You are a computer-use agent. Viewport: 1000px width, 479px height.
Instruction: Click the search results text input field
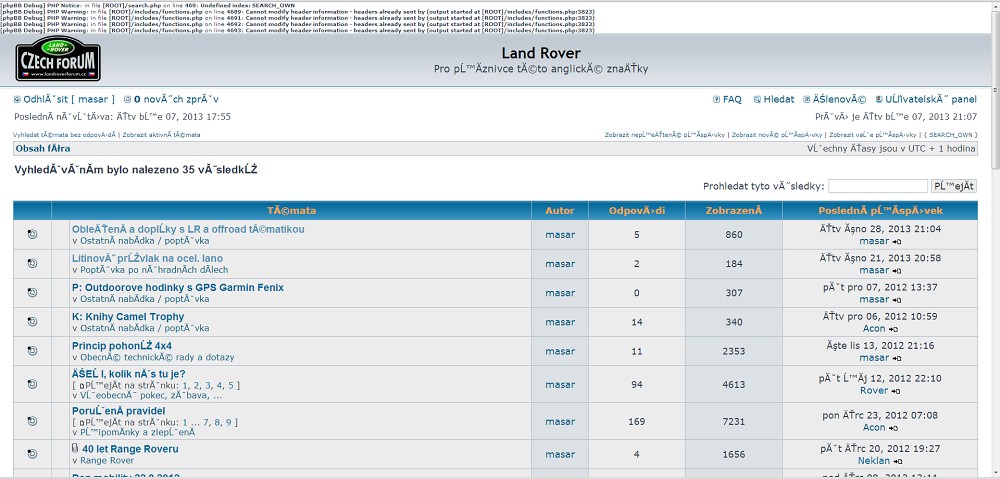point(877,186)
